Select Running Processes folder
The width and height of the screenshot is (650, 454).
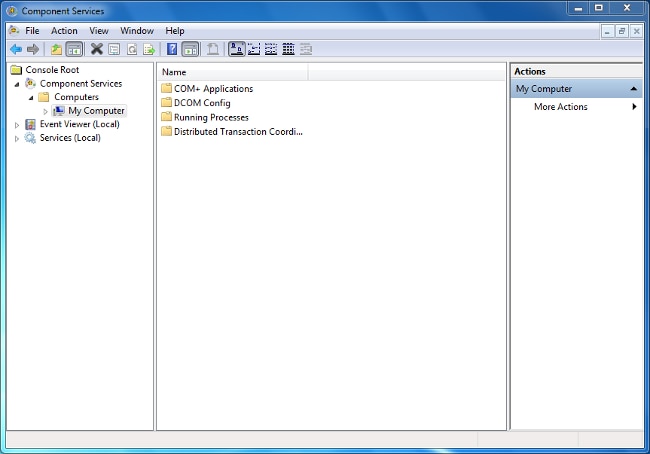[211, 117]
